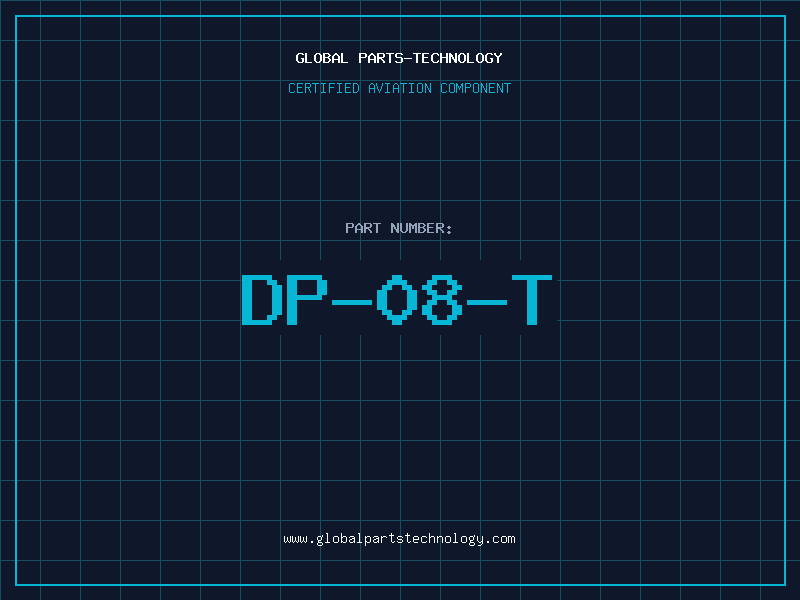This screenshot has width=800, height=600.
Task: Click the large letter P in part number
Action: coord(307,300)
